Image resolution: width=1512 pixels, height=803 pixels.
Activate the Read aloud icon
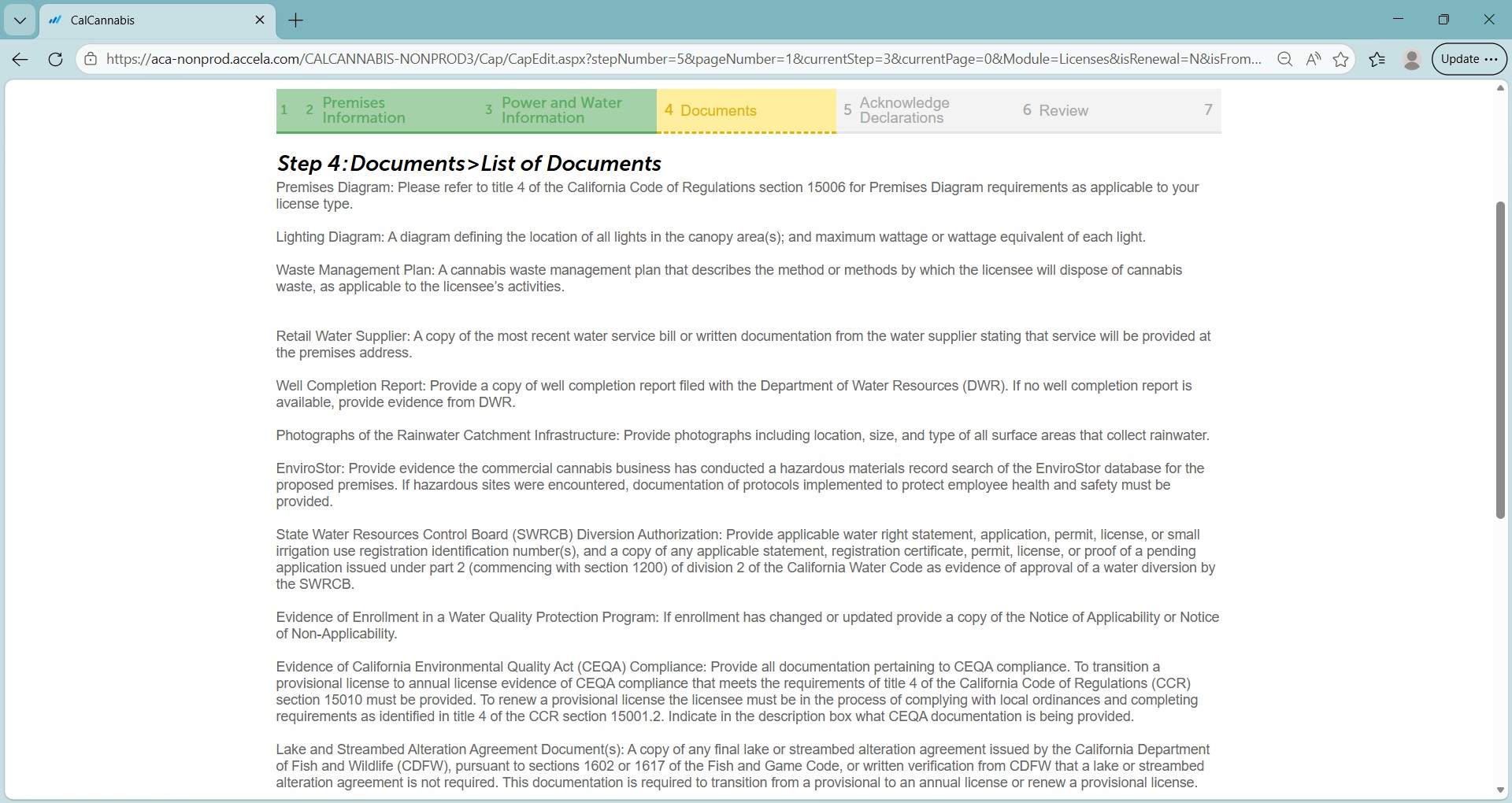coord(1313,59)
